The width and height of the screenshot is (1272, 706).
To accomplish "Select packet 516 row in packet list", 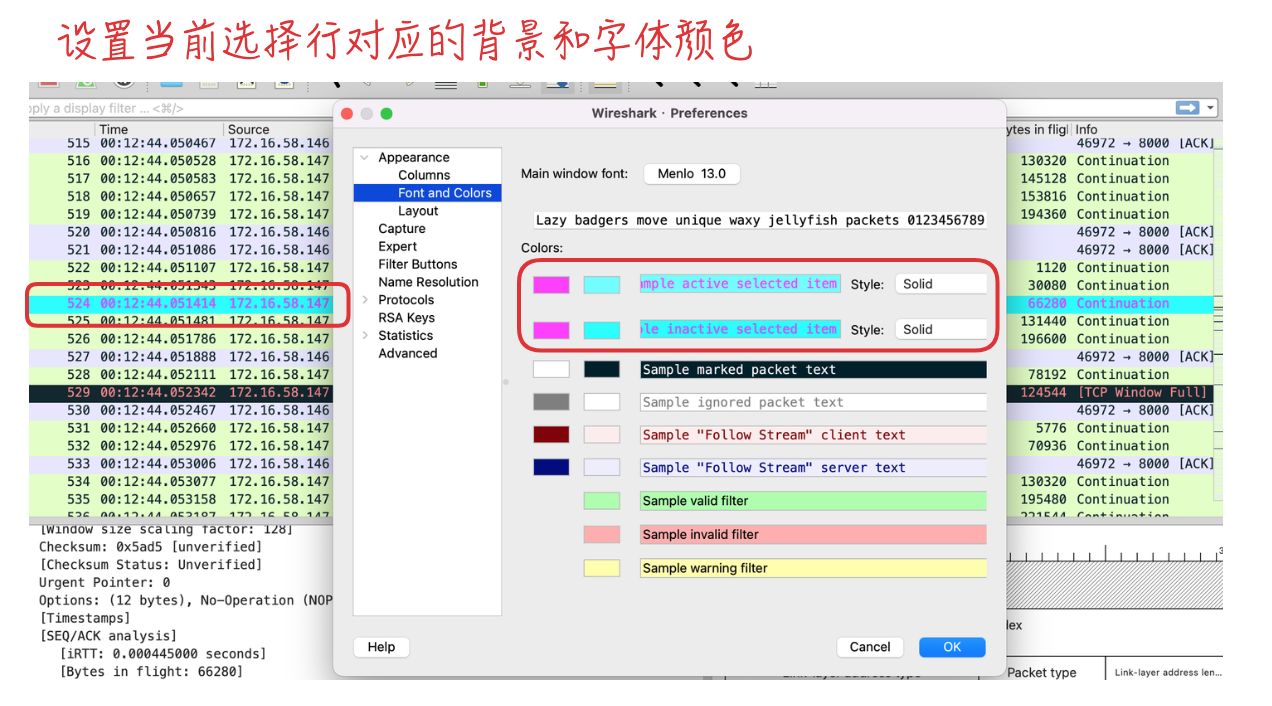I will (x=181, y=161).
